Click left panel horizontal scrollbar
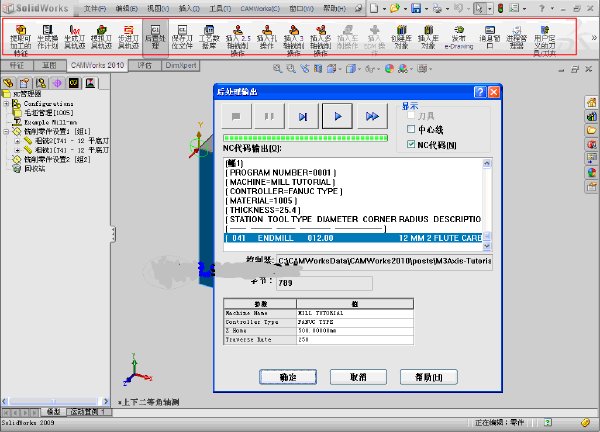The width and height of the screenshot is (600, 432). coord(55,401)
